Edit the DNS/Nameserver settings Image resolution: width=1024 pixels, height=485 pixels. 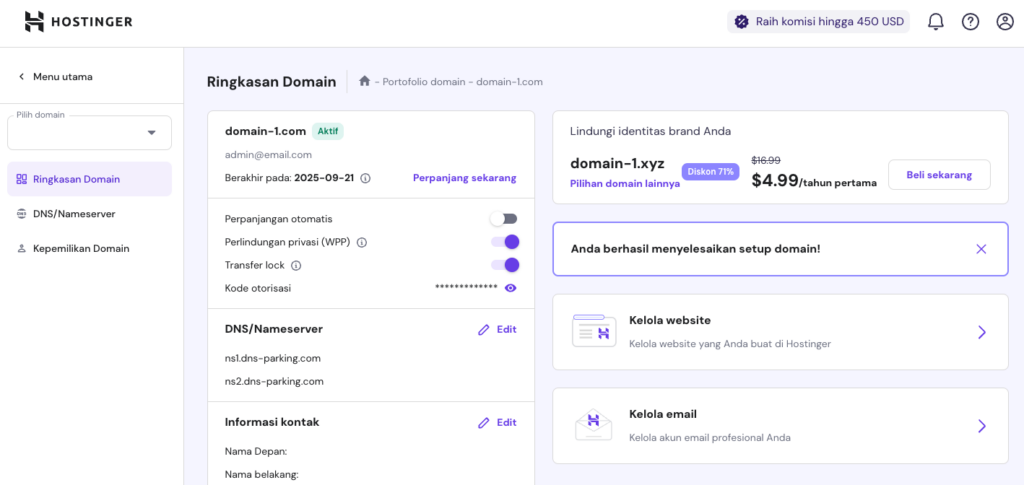(498, 330)
